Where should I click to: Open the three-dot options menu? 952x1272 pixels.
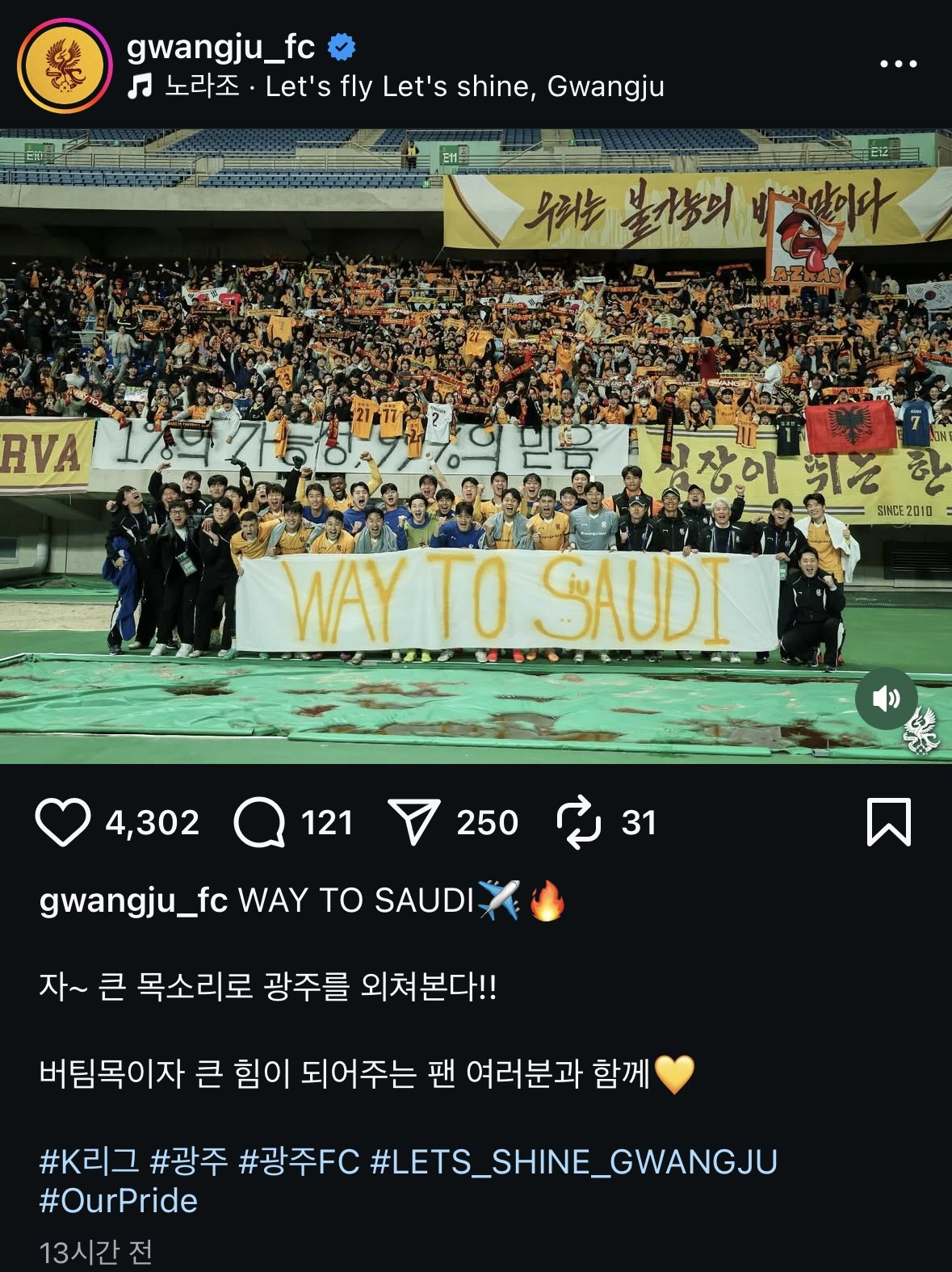coord(898,64)
